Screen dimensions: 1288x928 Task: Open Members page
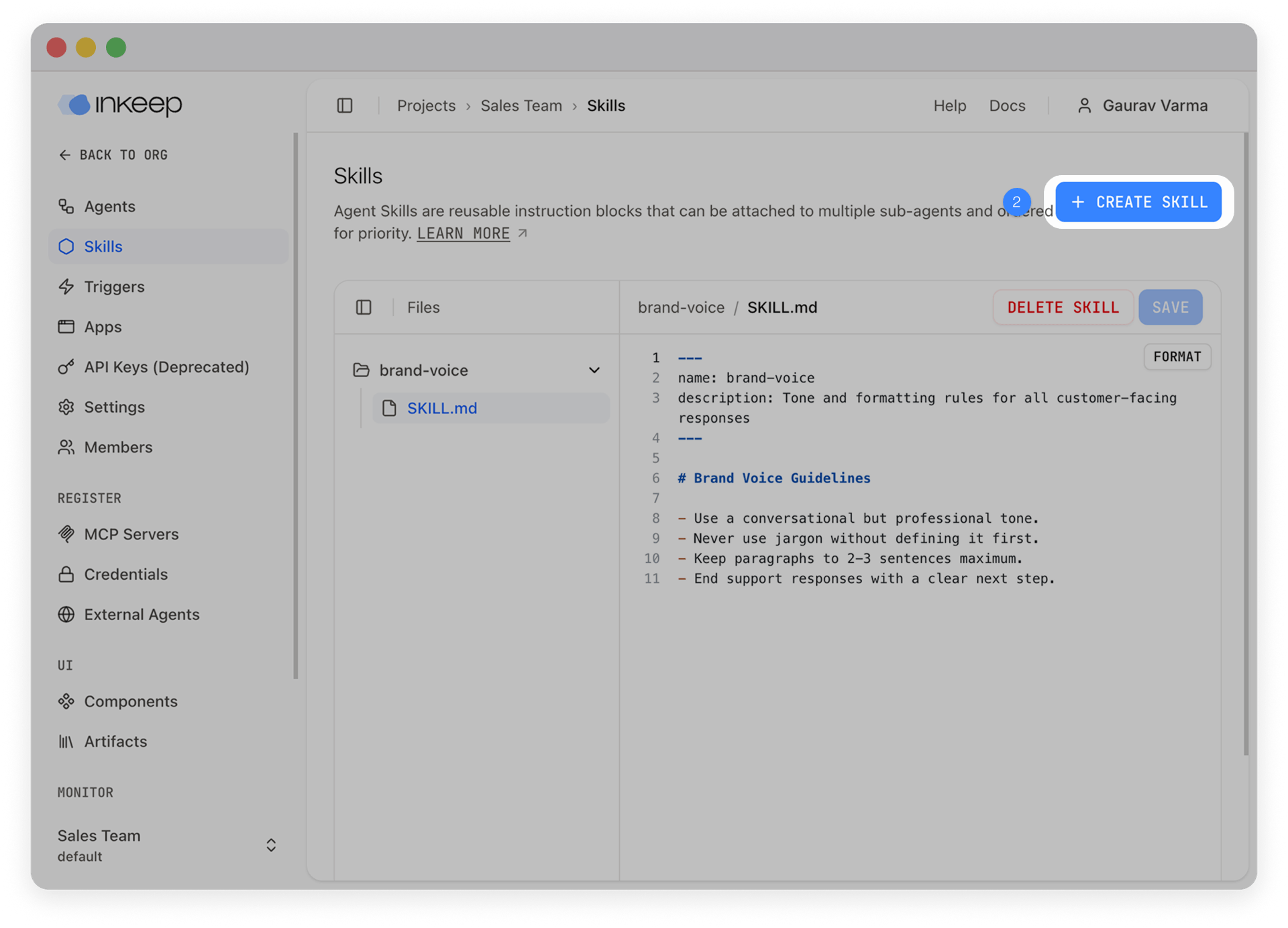coord(118,448)
